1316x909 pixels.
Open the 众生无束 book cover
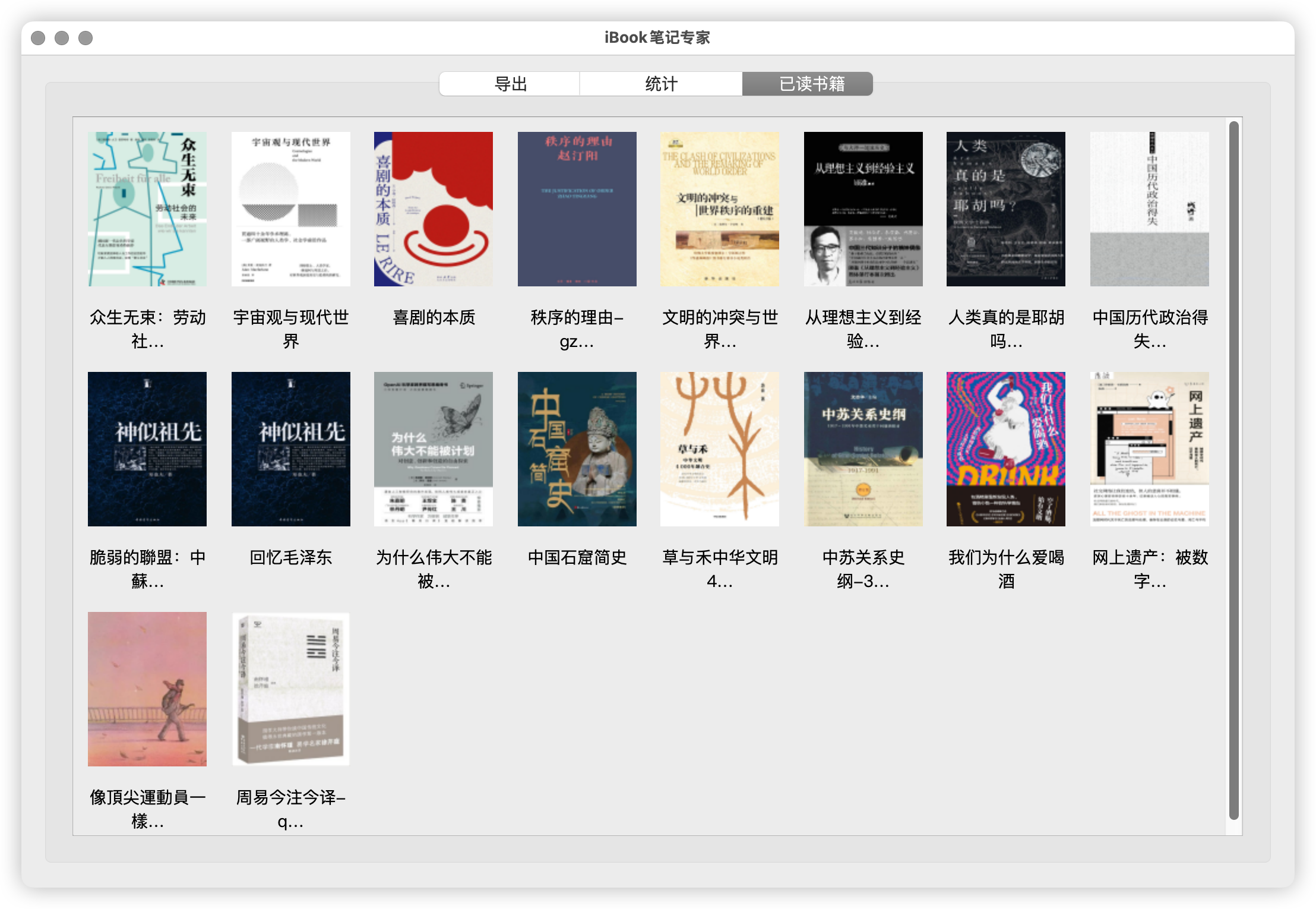[147, 209]
